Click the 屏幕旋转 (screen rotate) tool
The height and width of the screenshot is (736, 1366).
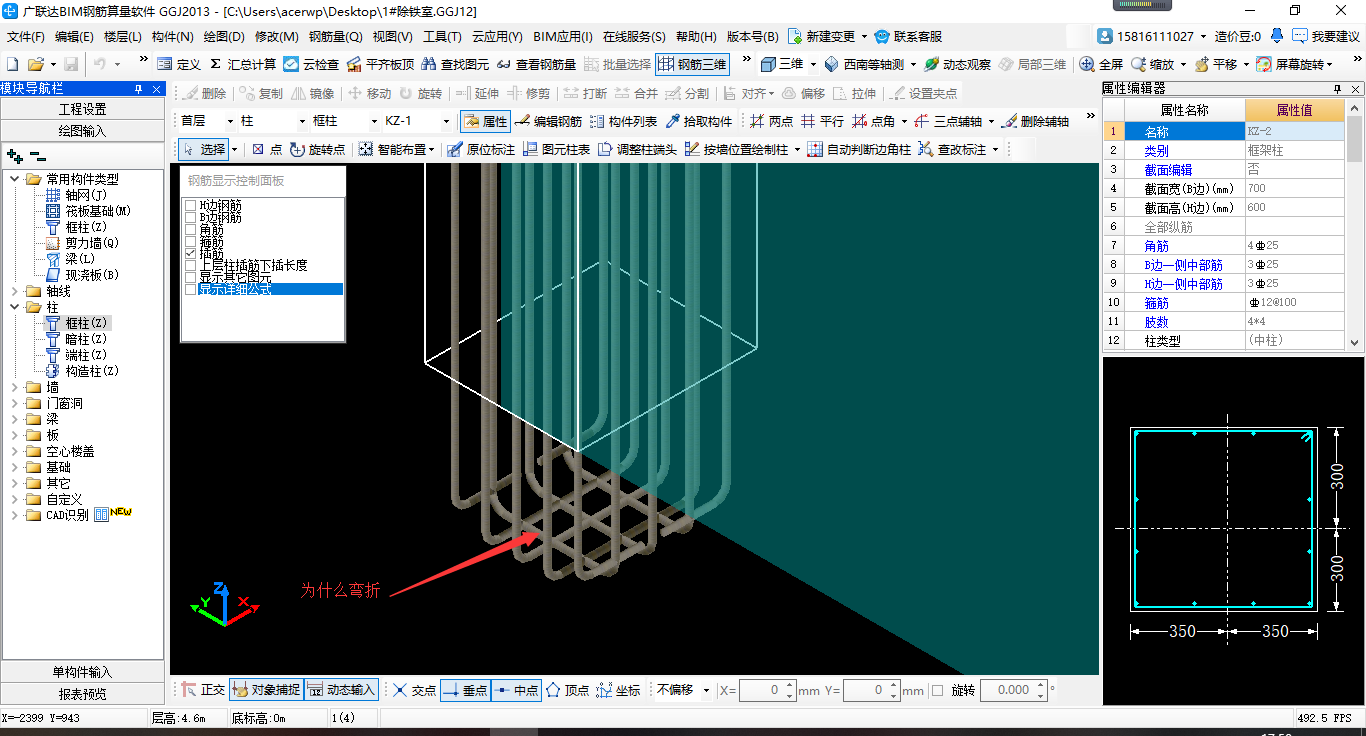pos(1290,64)
